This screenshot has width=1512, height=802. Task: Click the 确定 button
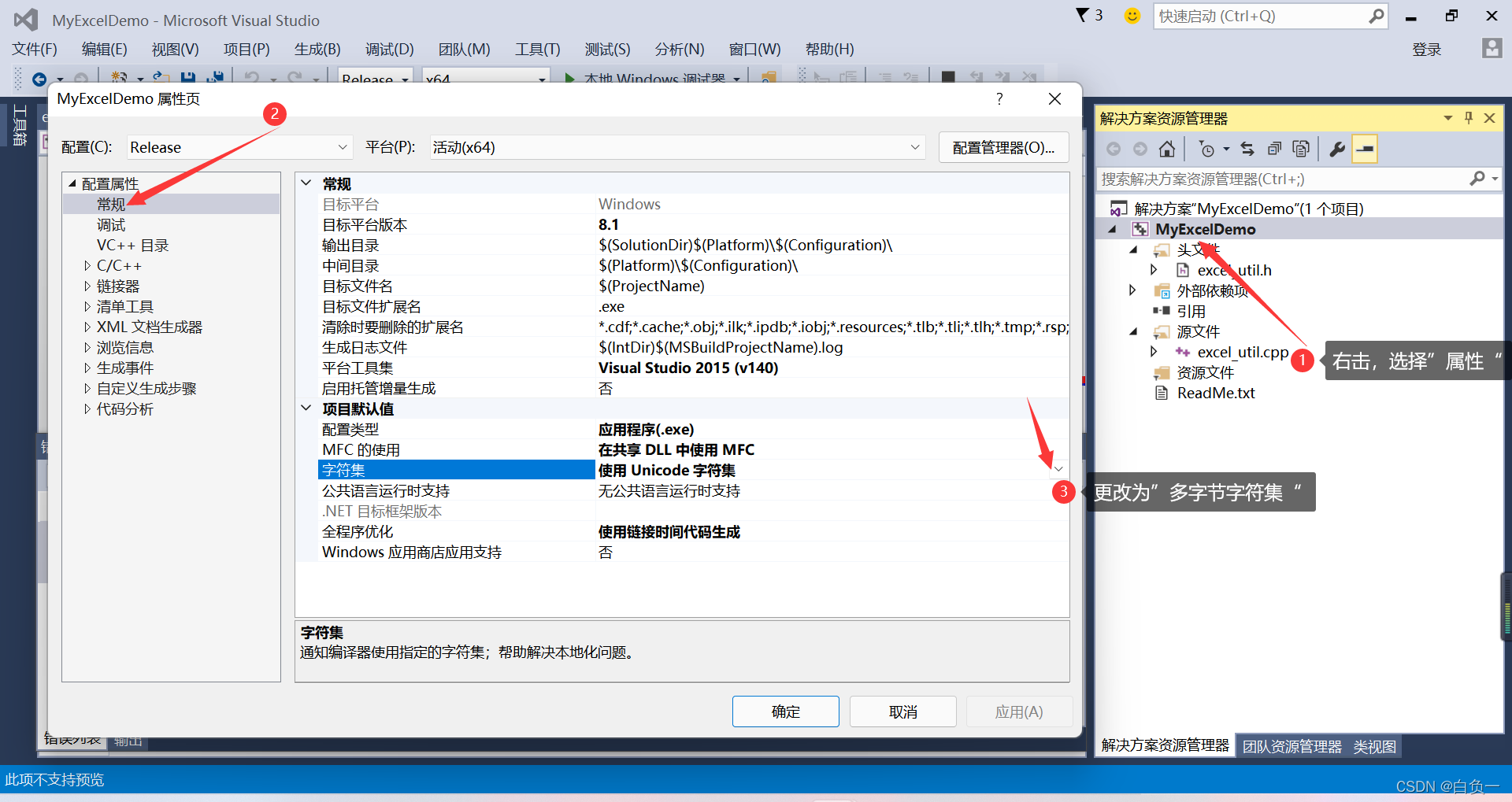(x=785, y=711)
